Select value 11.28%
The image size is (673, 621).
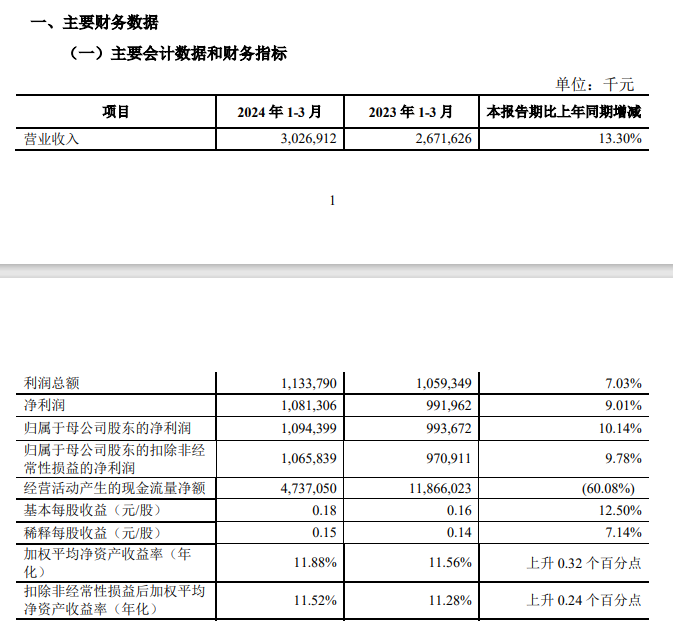[450, 600]
